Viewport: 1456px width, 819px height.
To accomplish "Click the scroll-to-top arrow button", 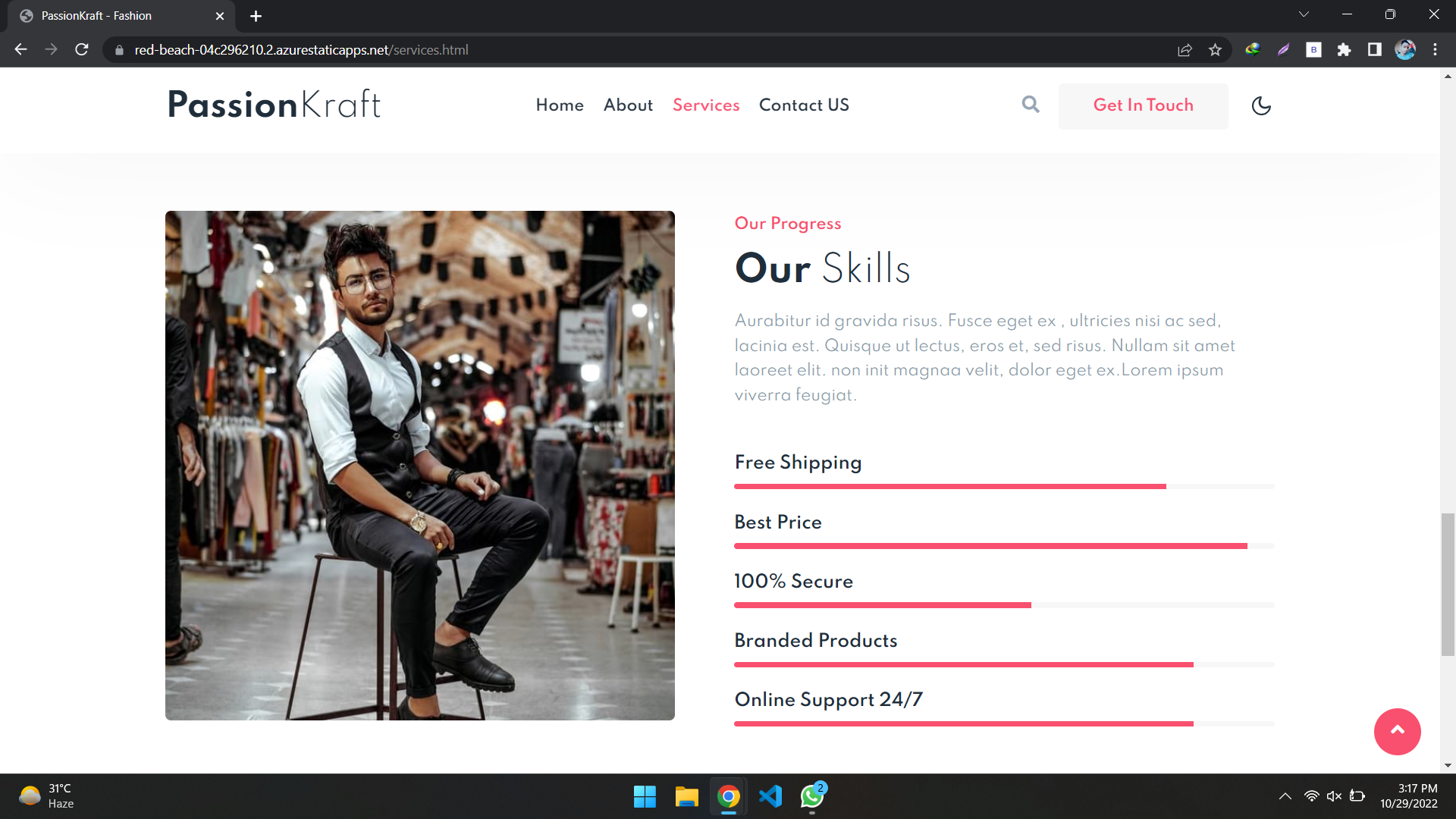I will pos(1398,731).
